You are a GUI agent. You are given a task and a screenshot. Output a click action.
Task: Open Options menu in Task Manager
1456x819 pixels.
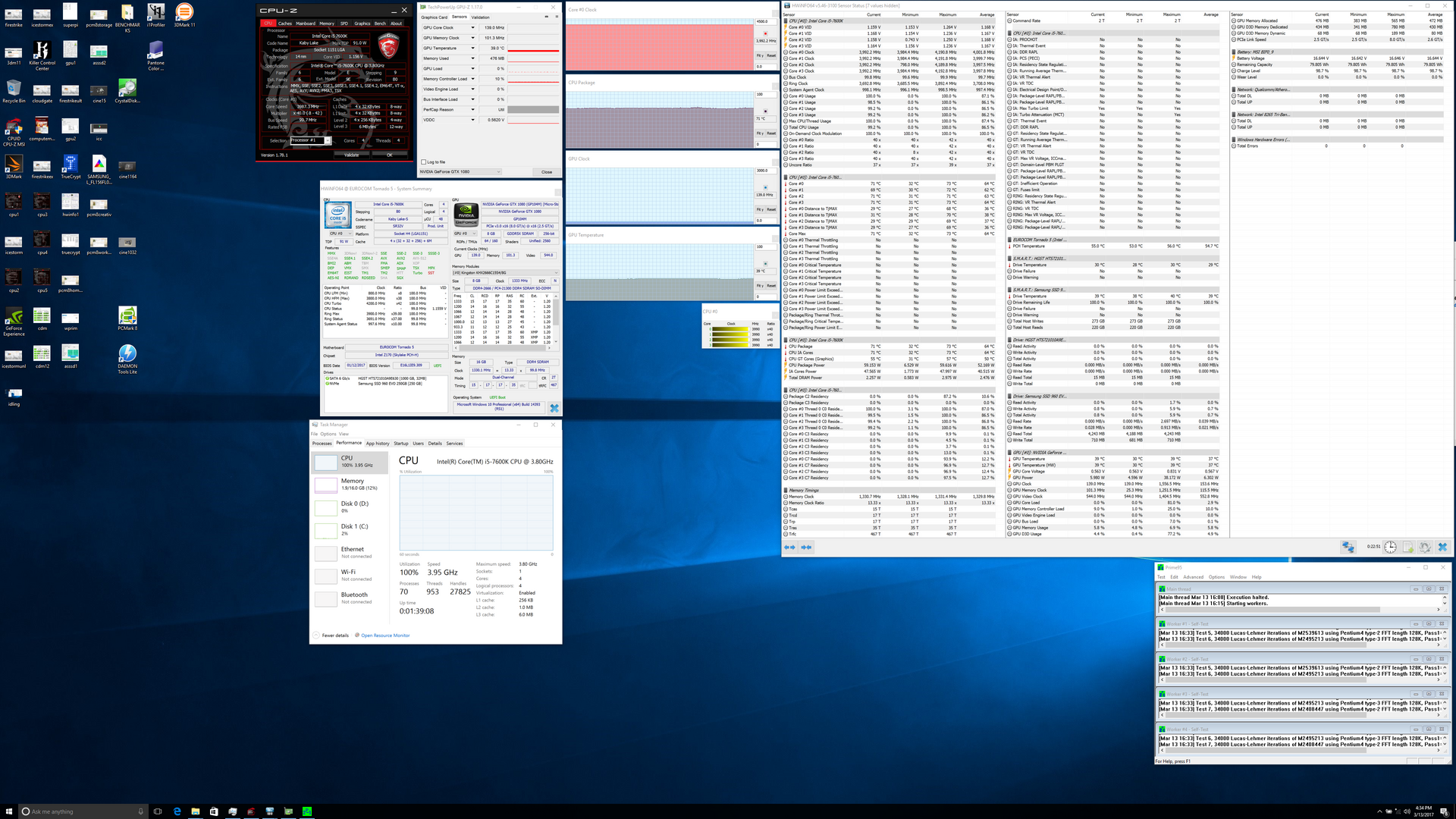[328, 434]
